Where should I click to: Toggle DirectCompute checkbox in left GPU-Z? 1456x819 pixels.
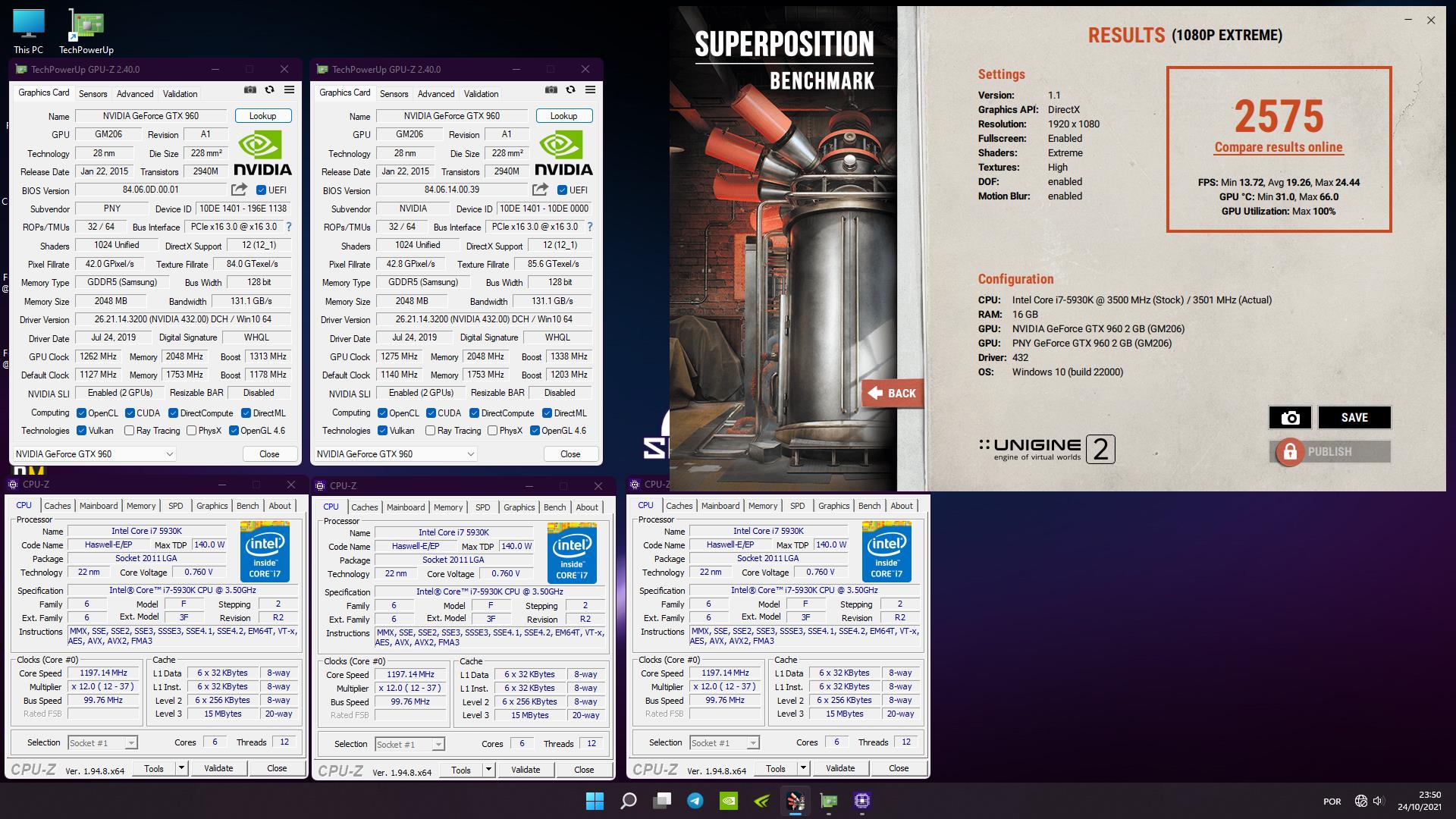tap(173, 413)
